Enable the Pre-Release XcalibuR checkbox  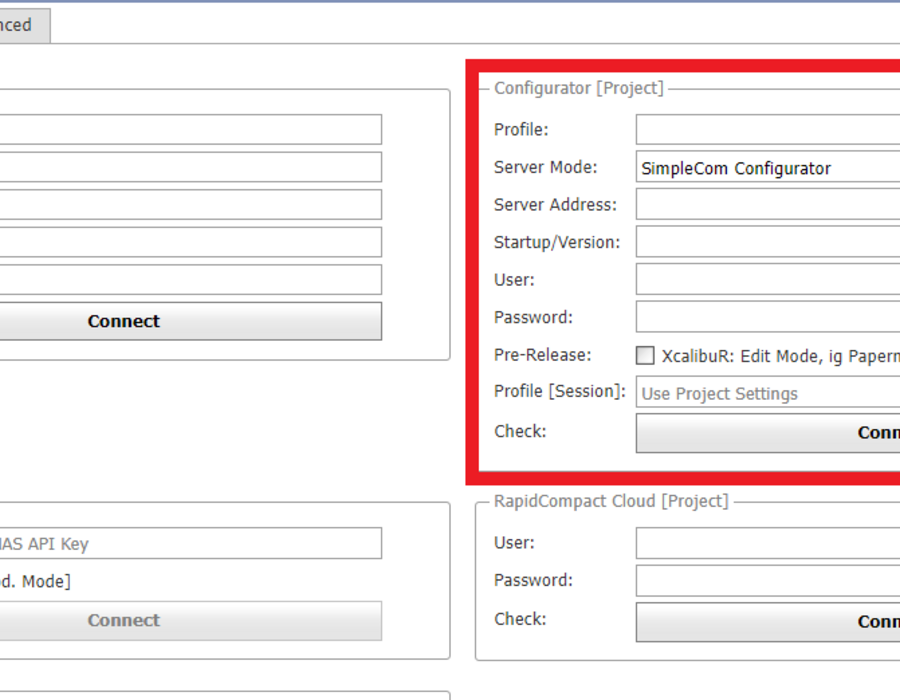tap(645, 355)
